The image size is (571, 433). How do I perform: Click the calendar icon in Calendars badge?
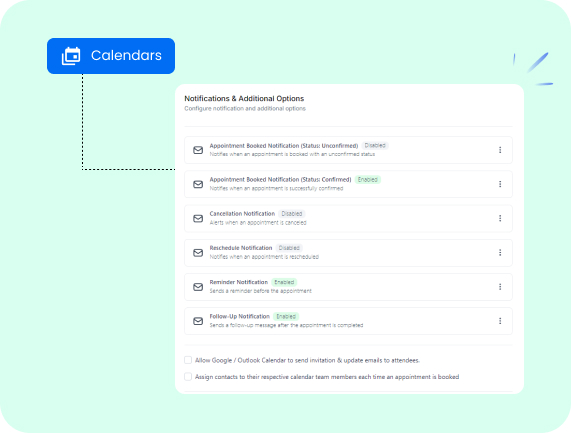71,56
